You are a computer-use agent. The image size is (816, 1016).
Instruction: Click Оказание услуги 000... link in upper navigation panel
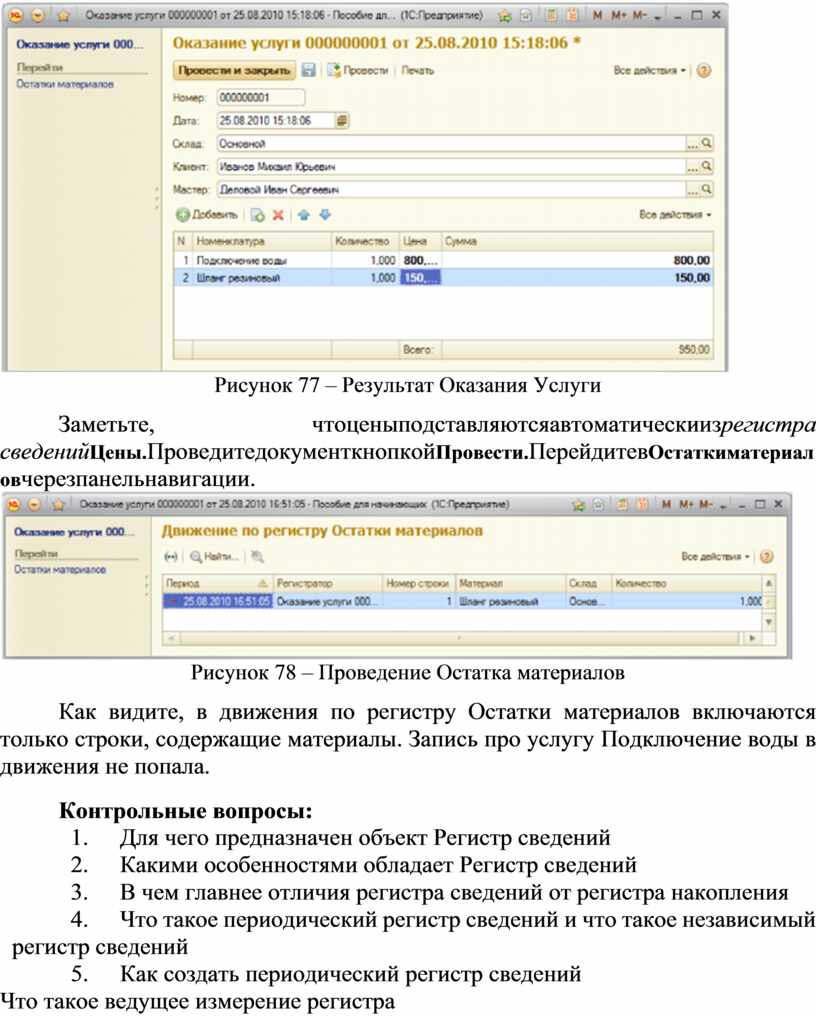79,44
